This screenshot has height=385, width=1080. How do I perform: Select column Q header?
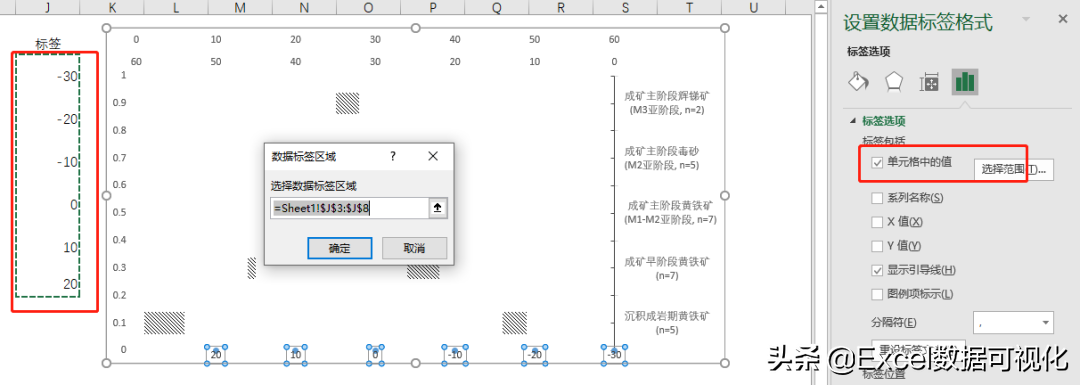[x=497, y=7]
